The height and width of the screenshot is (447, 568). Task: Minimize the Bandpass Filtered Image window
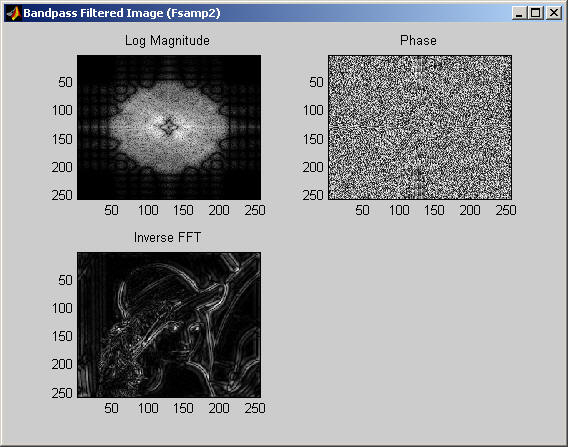519,13
